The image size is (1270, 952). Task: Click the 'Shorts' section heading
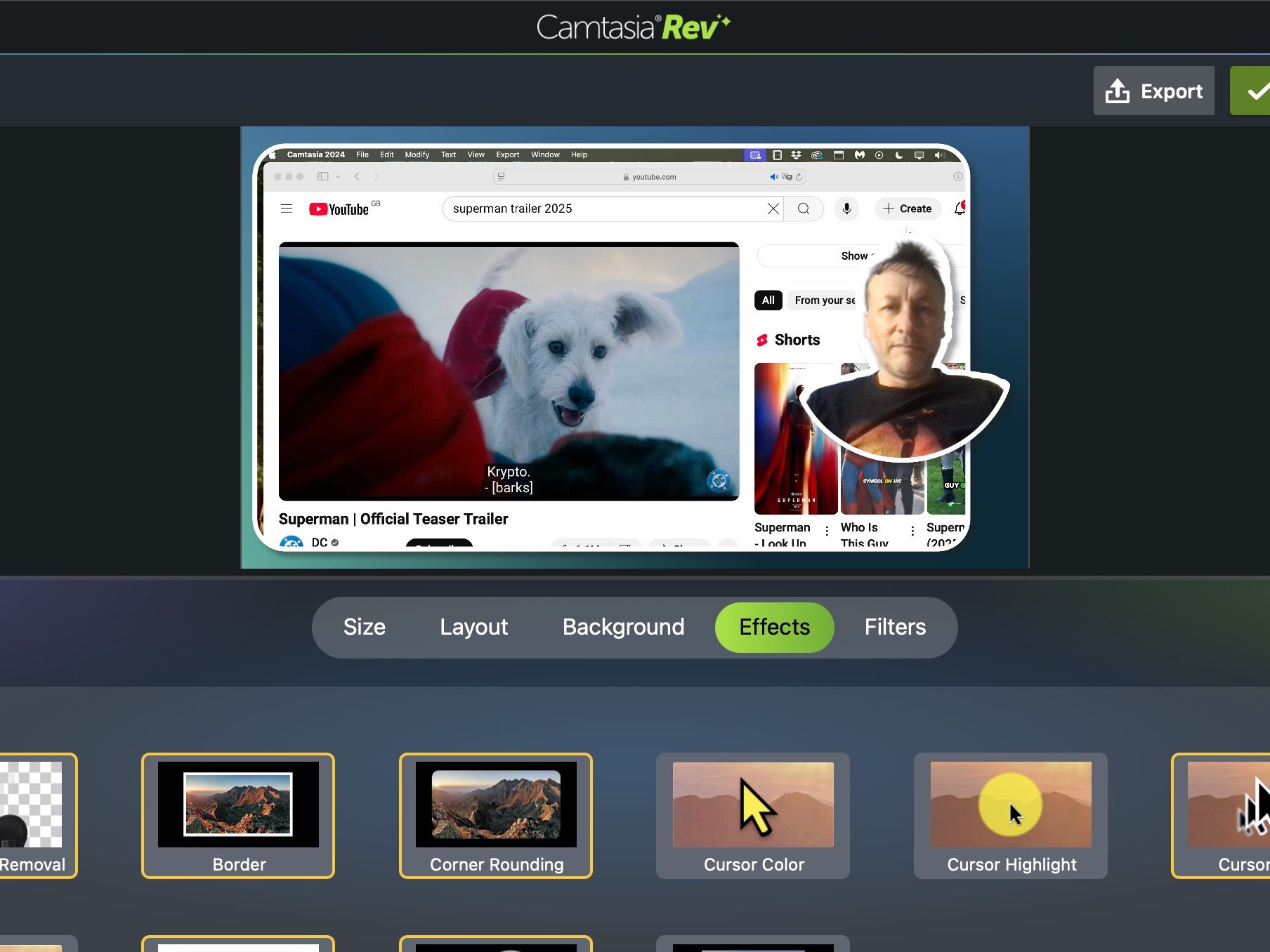[797, 340]
